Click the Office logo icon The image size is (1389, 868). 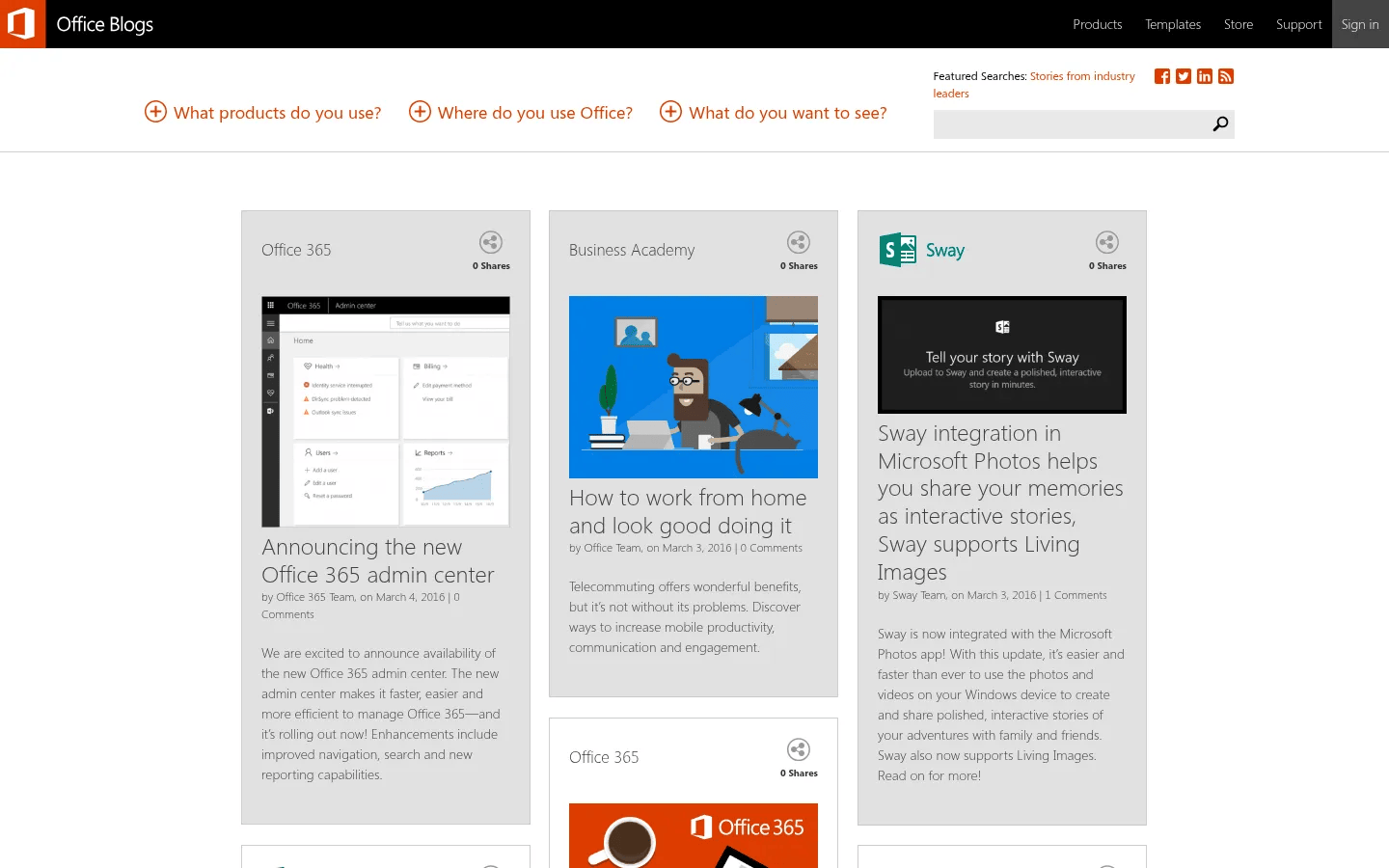[x=22, y=24]
